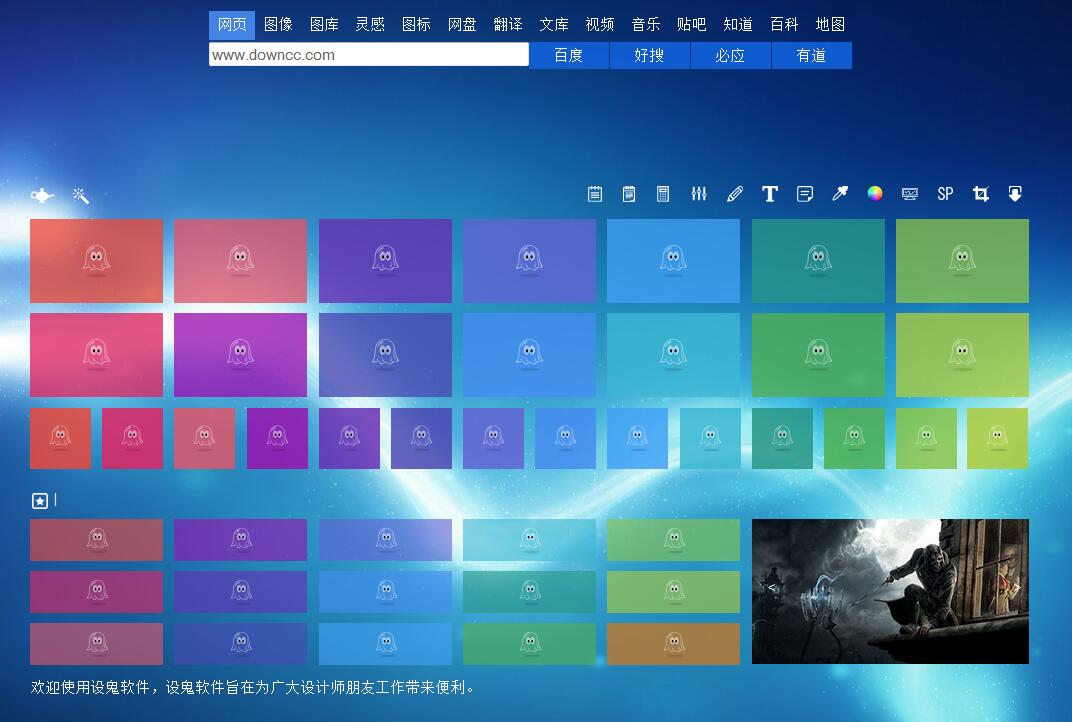The image size is (1072, 722).
Task: Select the magic wand tool
Action: coord(81,195)
